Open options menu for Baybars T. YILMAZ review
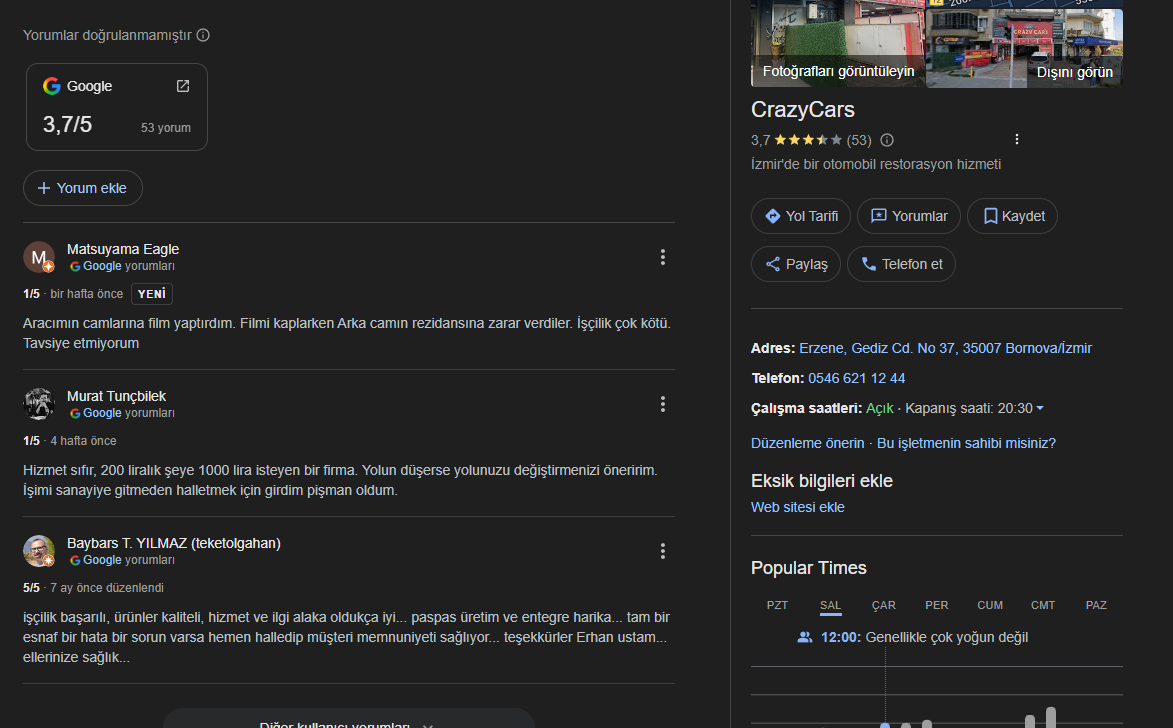 pyautogui.click(x=663, y=551)
